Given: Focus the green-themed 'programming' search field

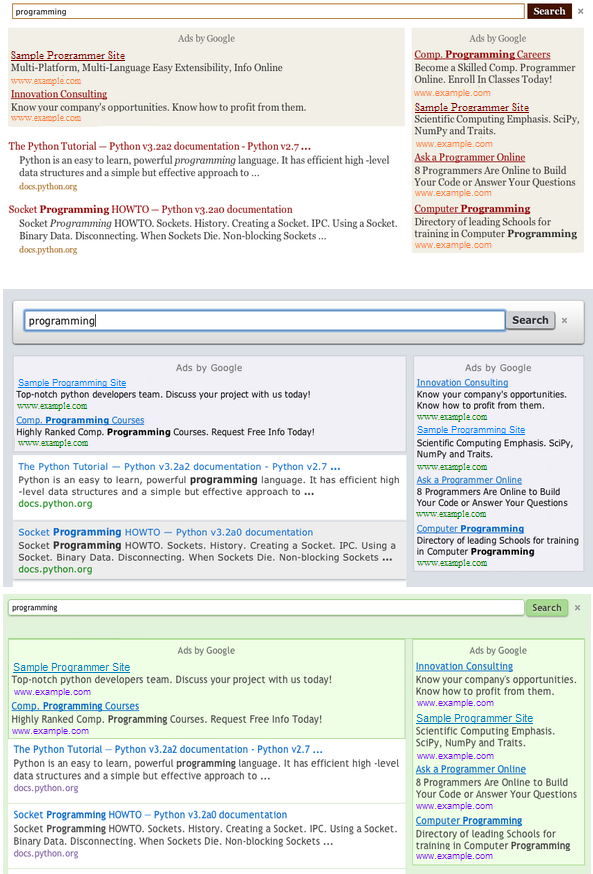Looking at the screenshot, I should 266,608.
